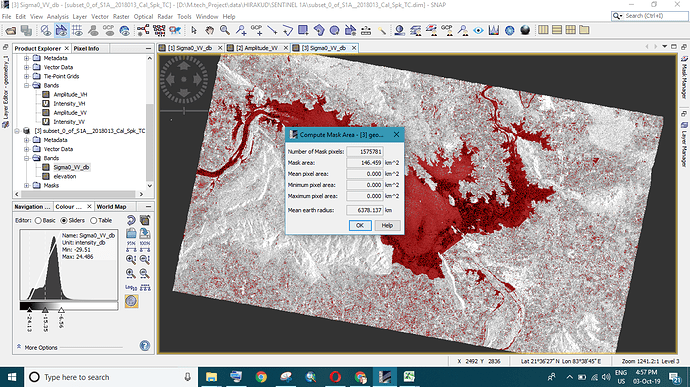Viewport: 690px width, 387px height.
Task: Open the Graph Builder tool
Action: point(143,30)
